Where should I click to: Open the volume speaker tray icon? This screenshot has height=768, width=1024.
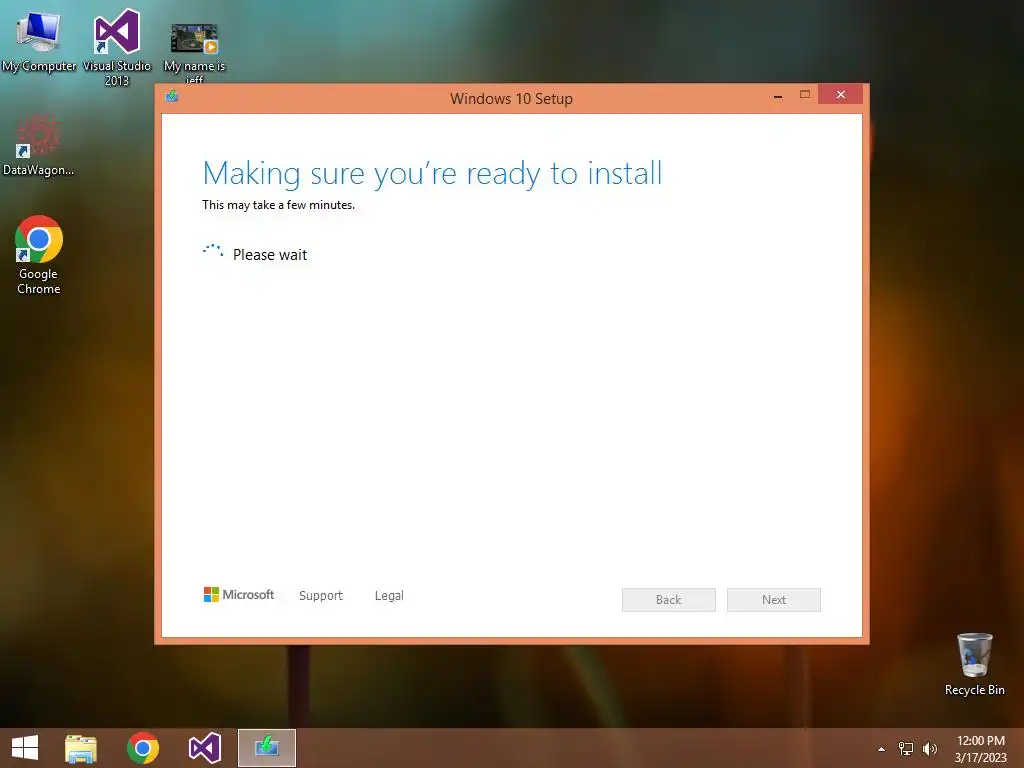click(929, 749)
